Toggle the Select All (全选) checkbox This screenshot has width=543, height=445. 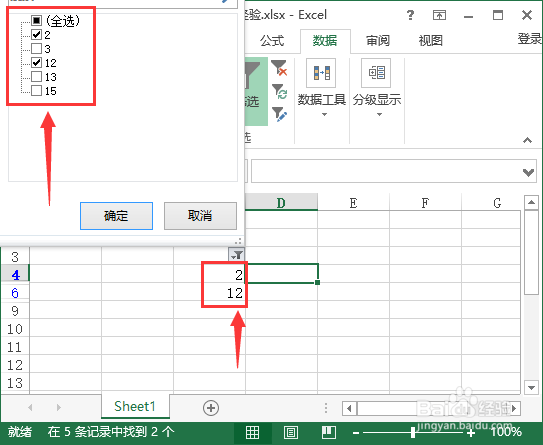(x=37, y=20)
